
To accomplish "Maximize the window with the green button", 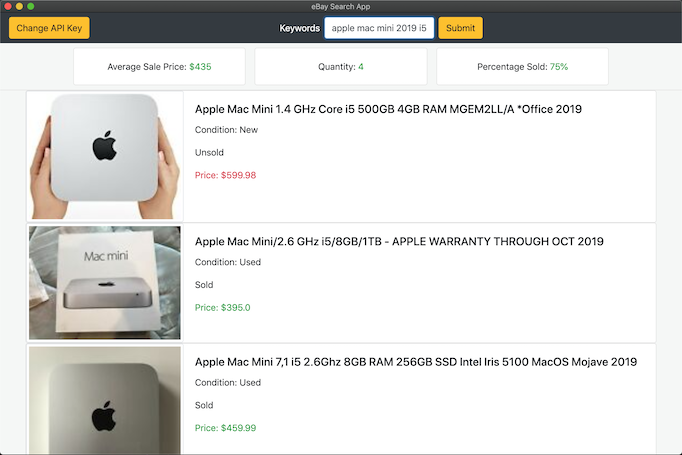I will click(30, 6).
